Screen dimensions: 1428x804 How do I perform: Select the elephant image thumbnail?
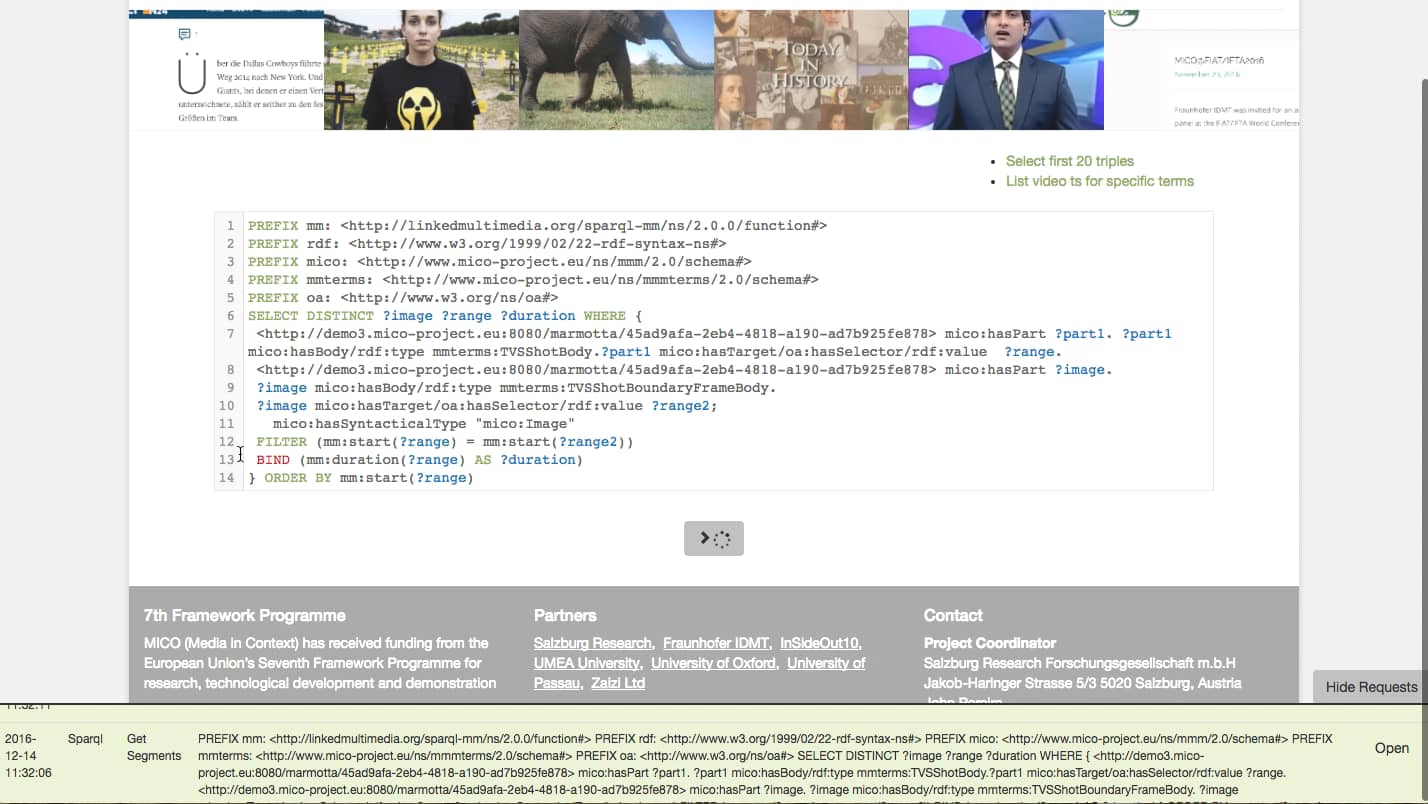pos(616,70)
